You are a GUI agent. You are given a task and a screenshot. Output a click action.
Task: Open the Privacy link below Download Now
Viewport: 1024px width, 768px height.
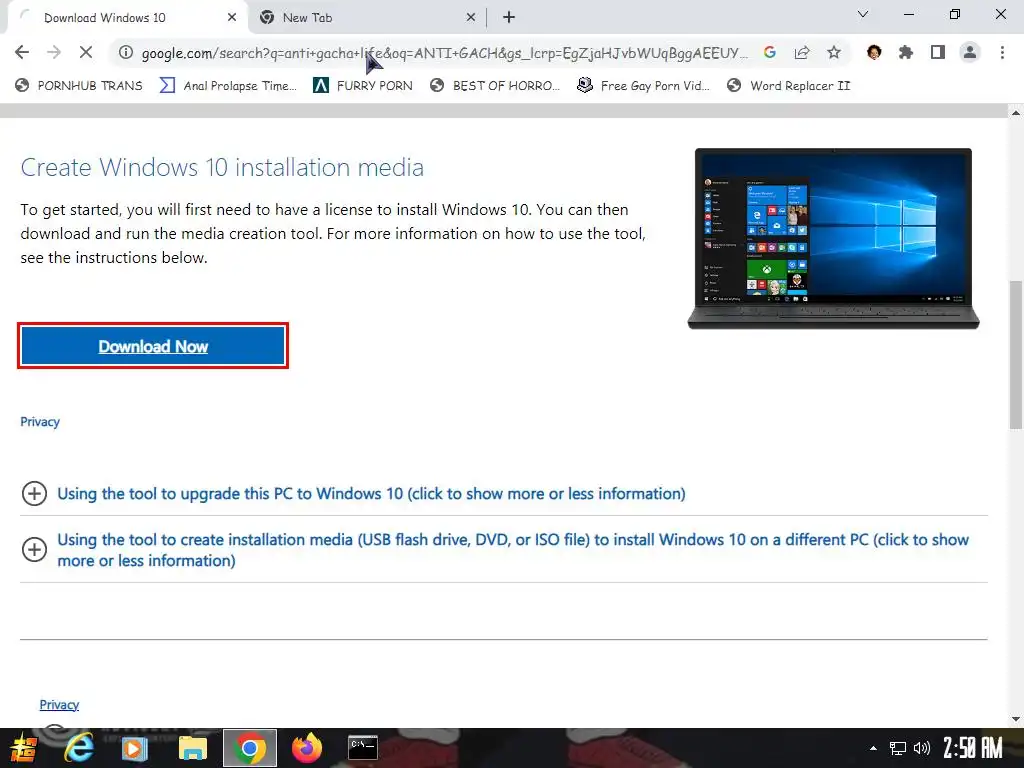click(x=40, y=422)
